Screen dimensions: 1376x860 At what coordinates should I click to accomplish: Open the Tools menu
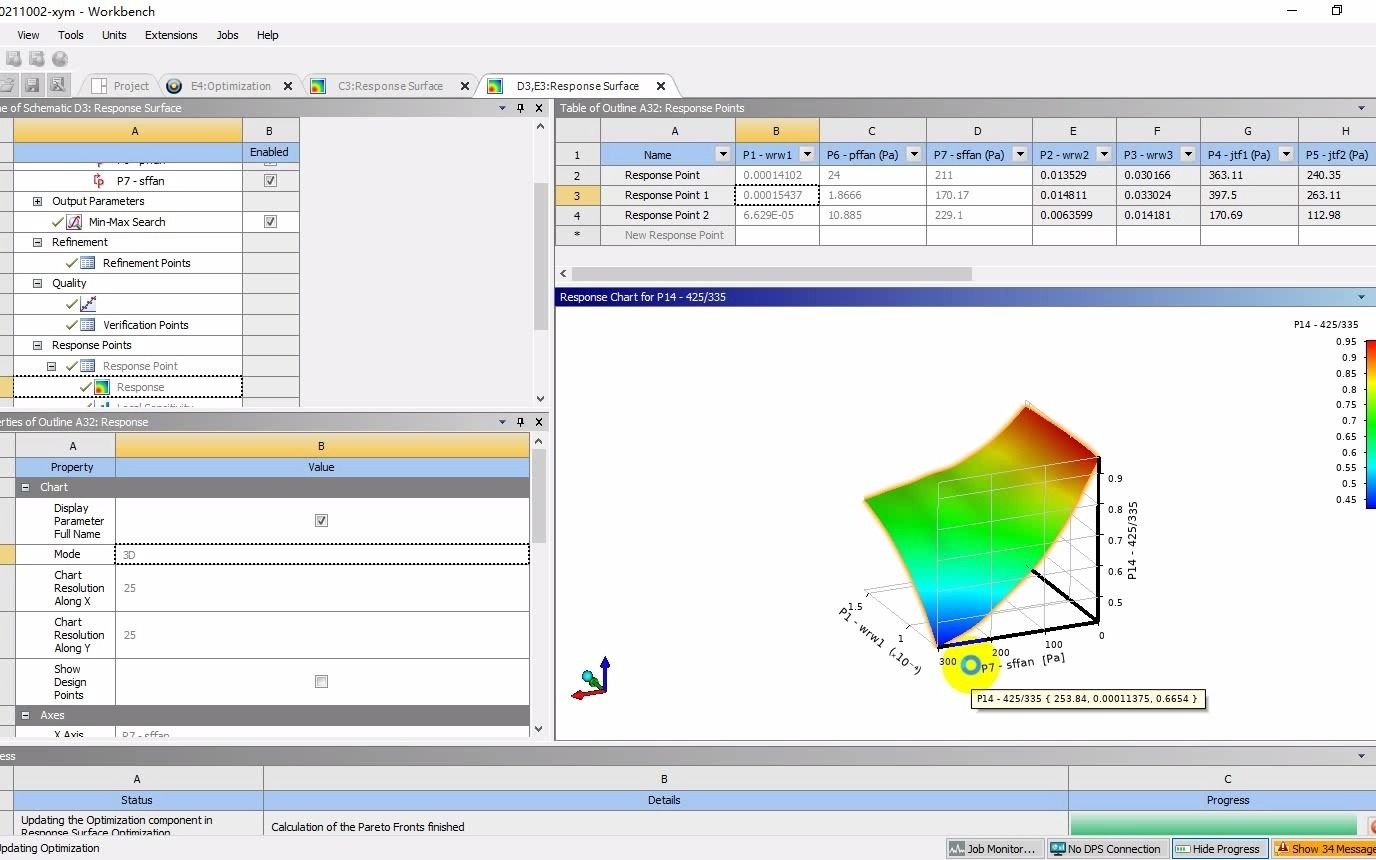(x=71, y=35)
